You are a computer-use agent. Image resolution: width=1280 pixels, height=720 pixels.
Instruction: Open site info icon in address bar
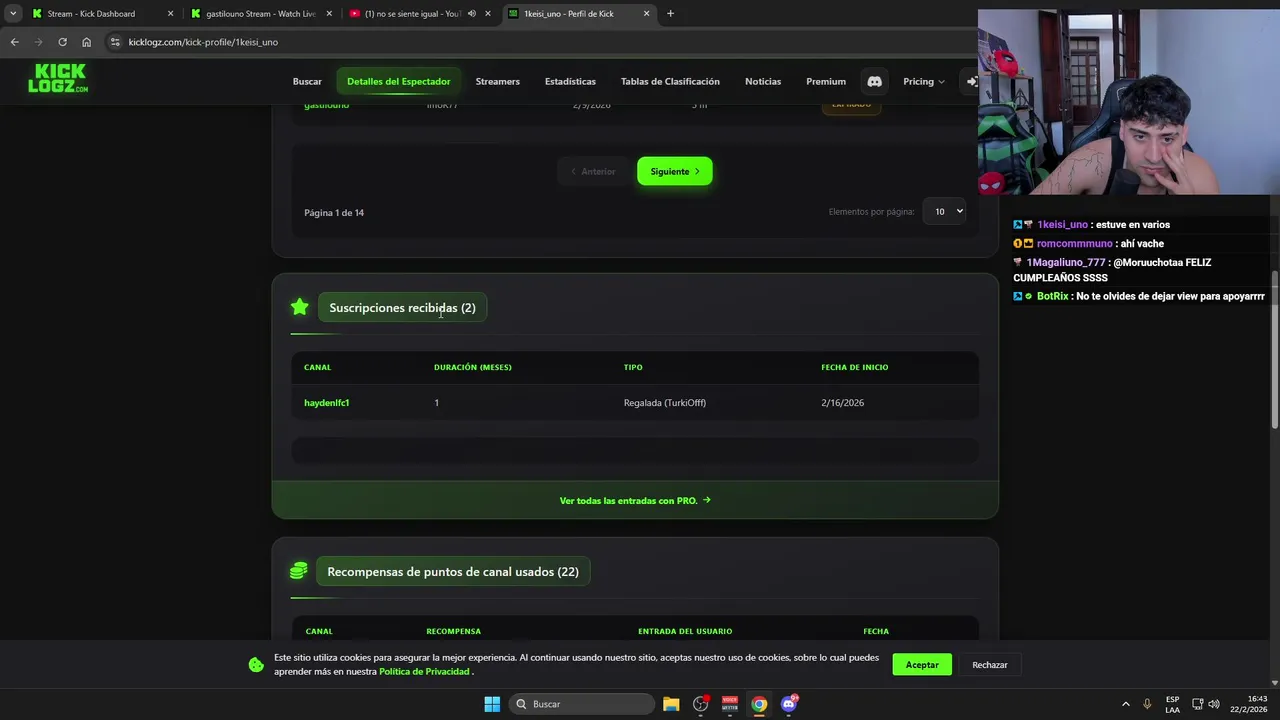coord(115,42)
